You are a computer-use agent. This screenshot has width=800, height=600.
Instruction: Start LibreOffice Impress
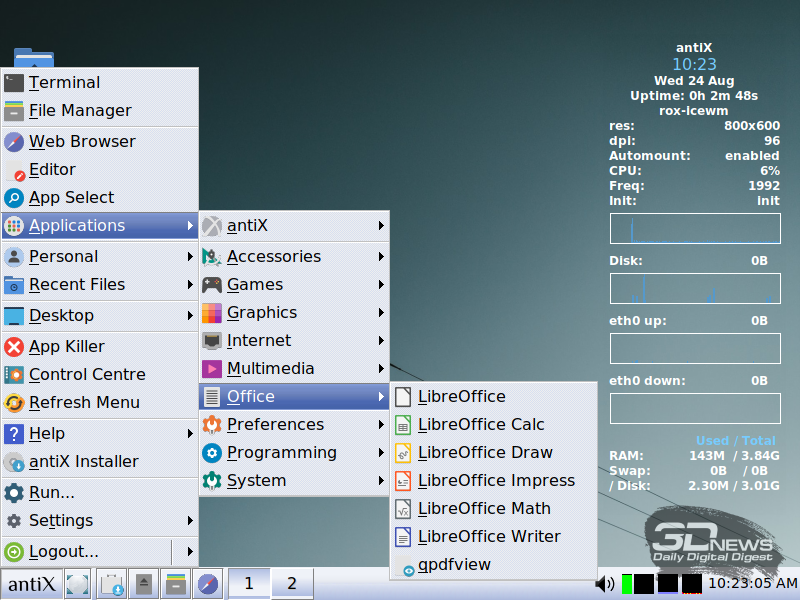click(495, 480)
